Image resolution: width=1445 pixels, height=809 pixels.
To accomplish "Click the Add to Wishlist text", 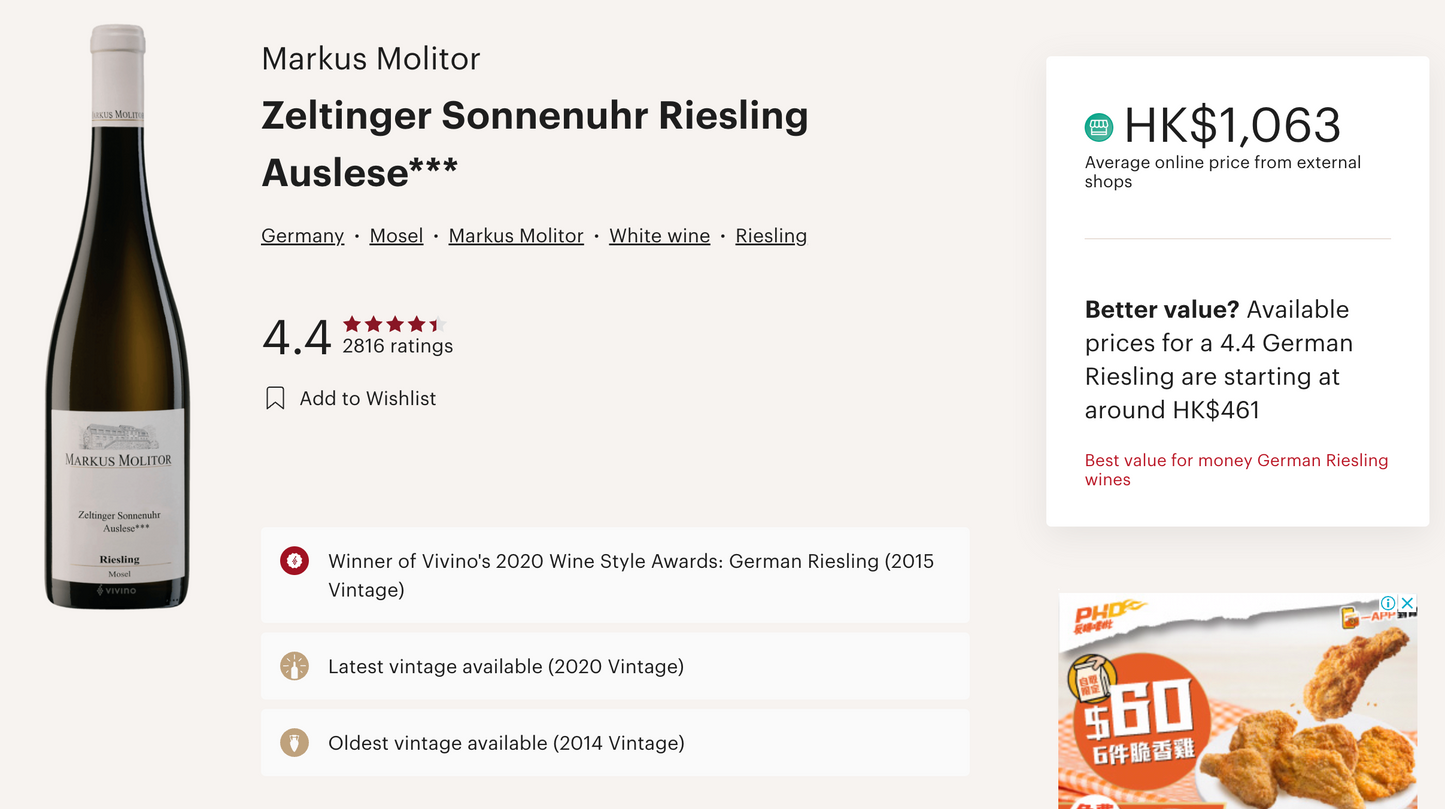I will (x=368, y=398).
